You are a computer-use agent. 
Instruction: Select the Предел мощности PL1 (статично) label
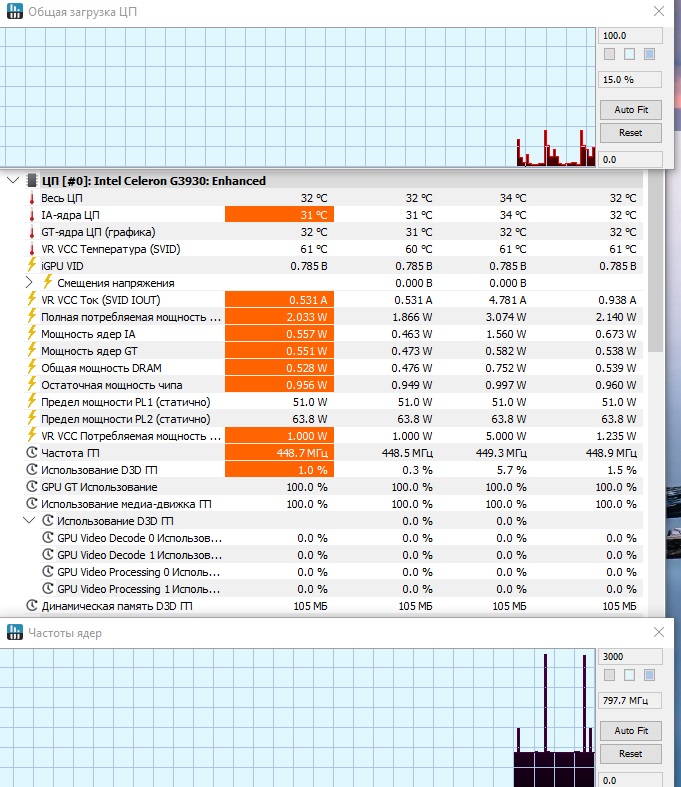[125, 402]
